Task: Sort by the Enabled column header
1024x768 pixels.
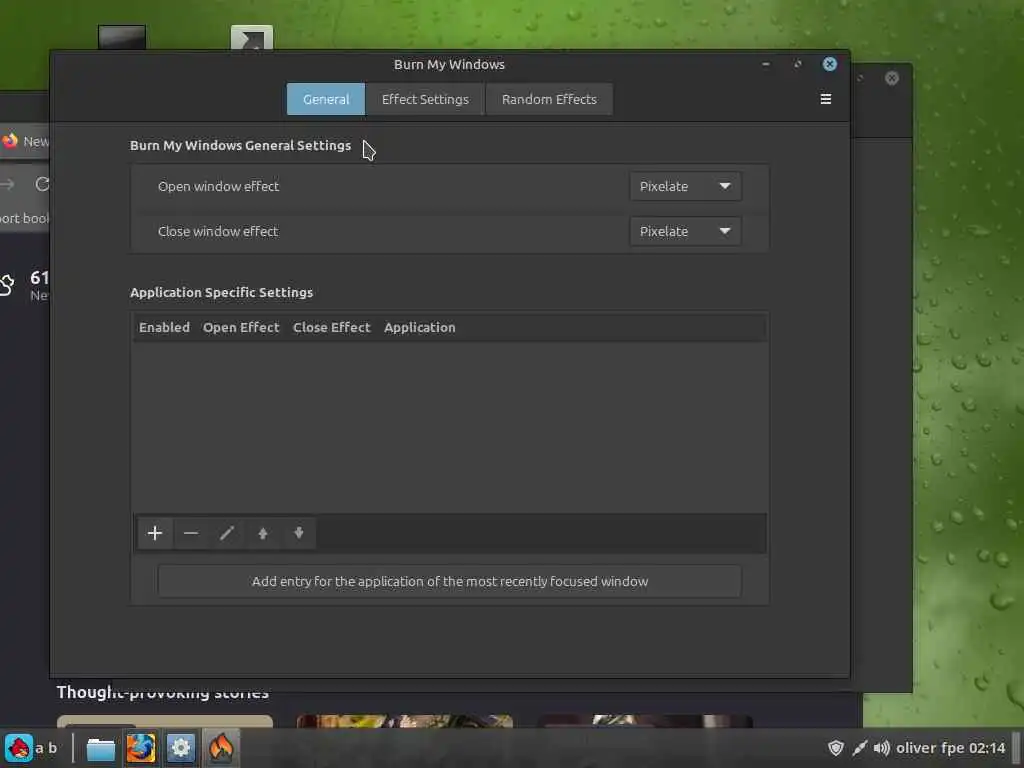Action: (164, 327)
